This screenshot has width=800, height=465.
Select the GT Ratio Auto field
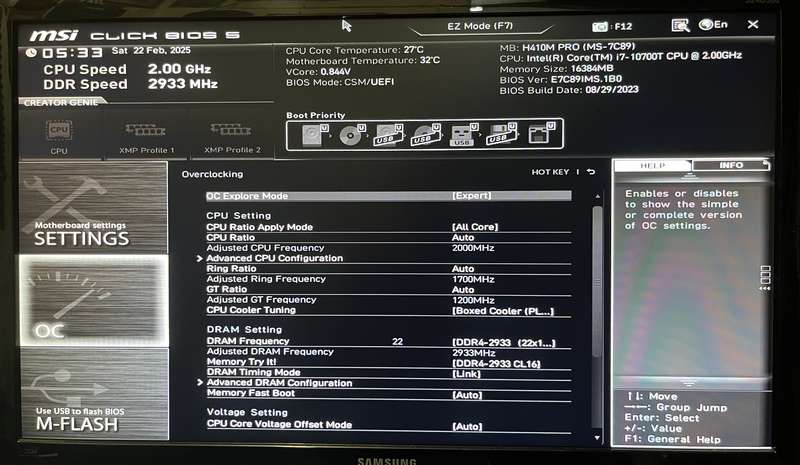pyautogui.click(x=463, y=289)
